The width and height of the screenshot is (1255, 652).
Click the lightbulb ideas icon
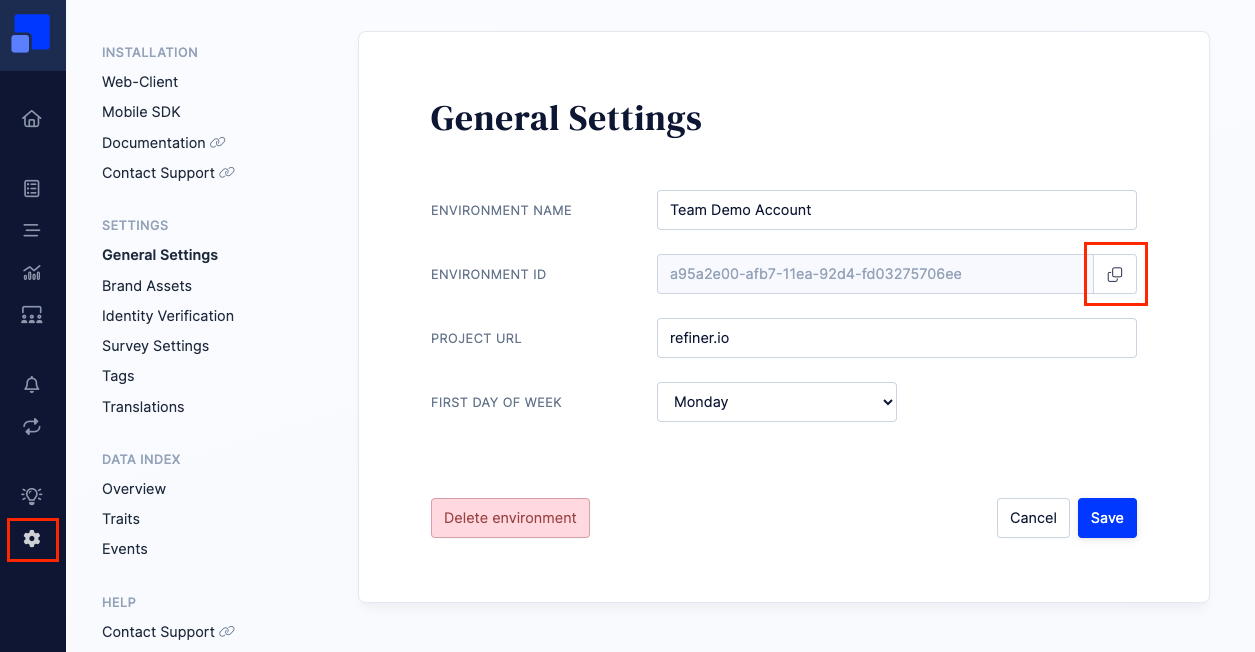(32, 495)
